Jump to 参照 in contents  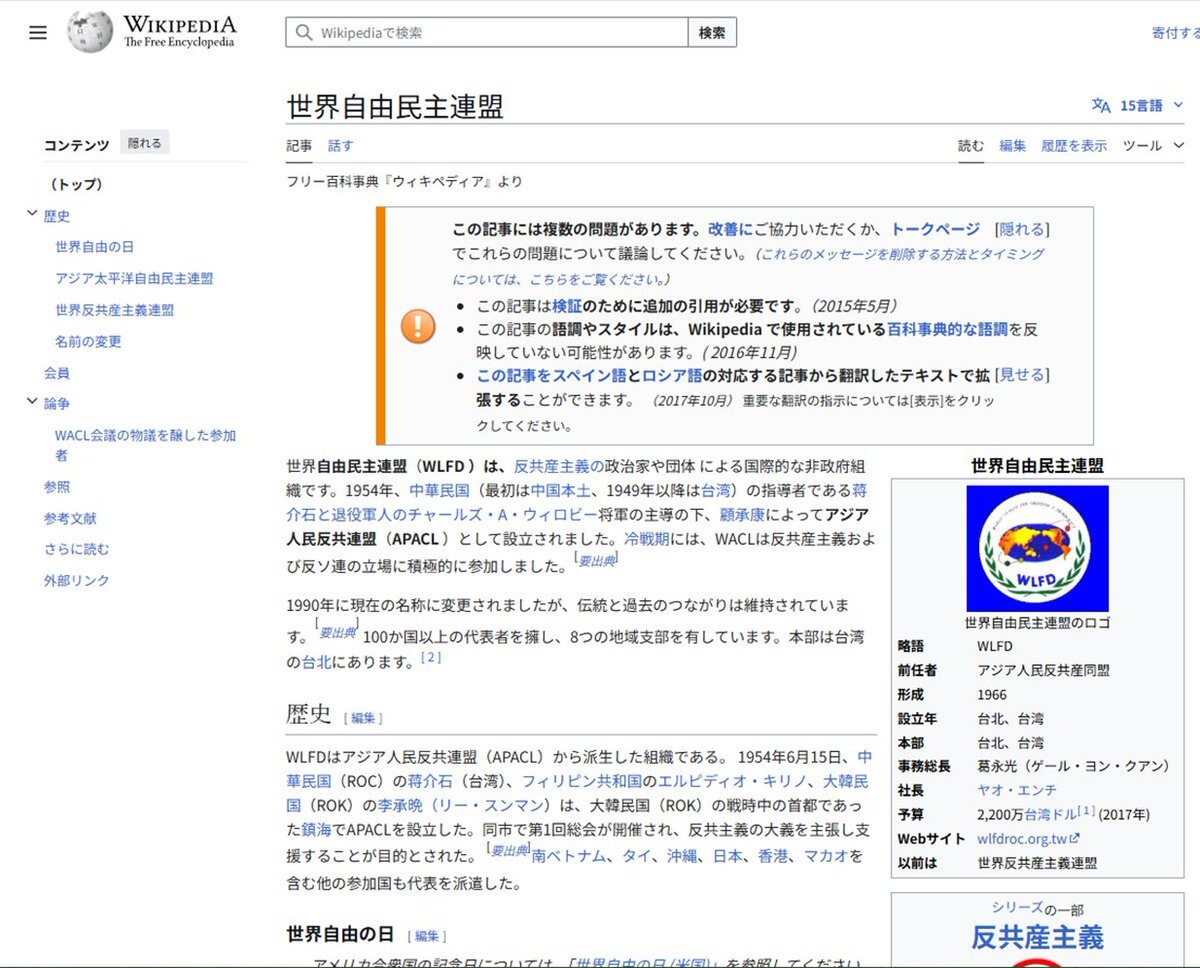57,487
